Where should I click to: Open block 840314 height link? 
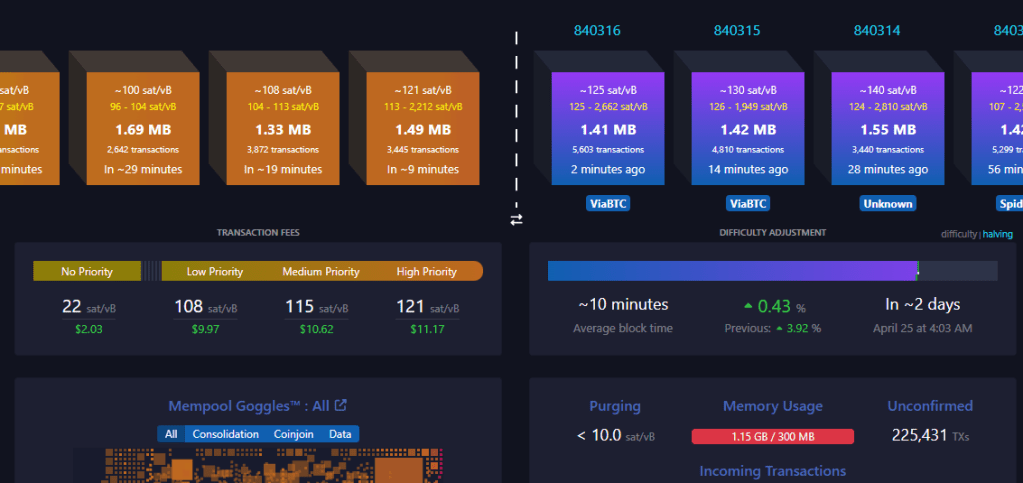click(877, 31)
